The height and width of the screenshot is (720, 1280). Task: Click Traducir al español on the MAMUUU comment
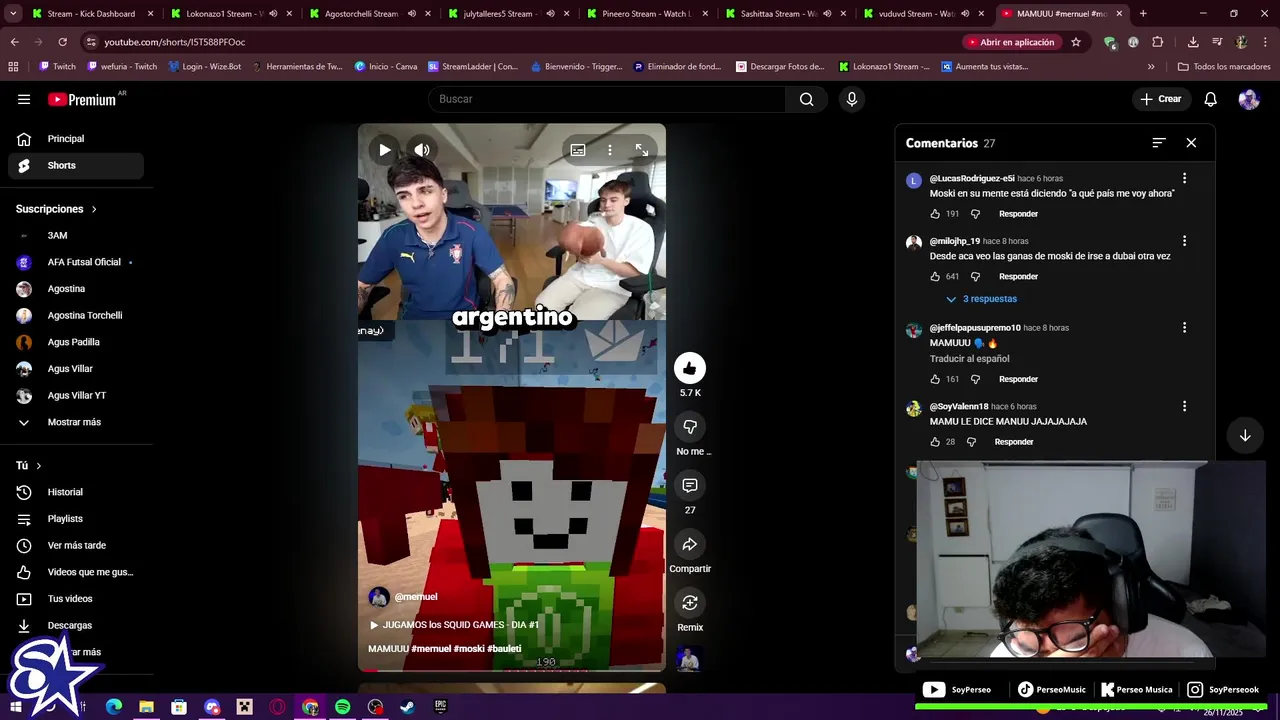[969, 359]
